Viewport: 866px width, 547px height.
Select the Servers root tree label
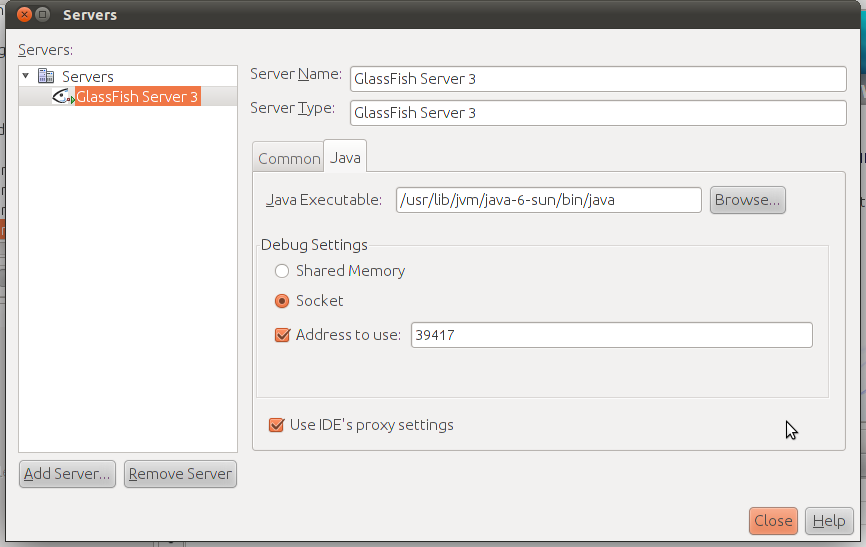click(x=87, y=76)
